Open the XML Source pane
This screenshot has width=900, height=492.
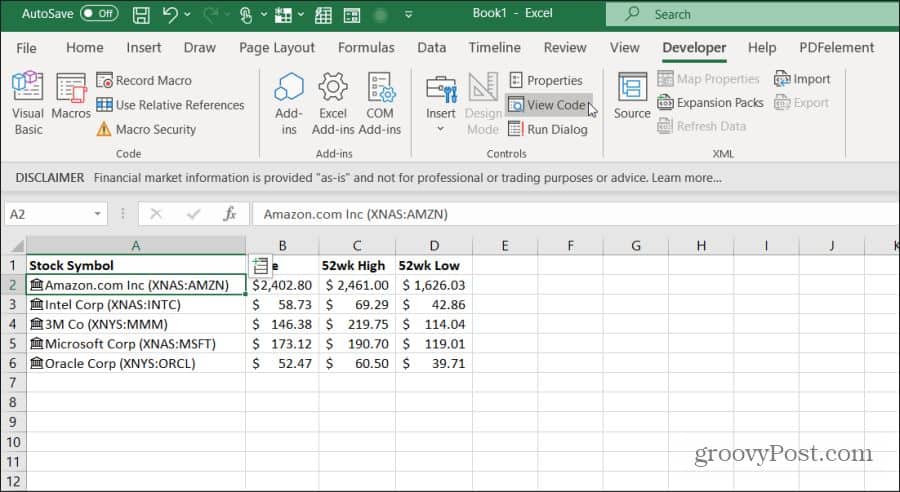632,97
